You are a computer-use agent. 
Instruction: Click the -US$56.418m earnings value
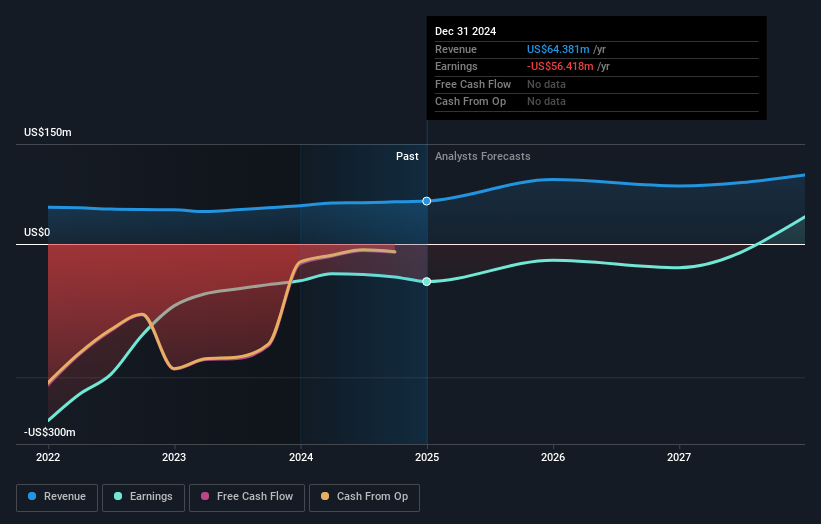pyautogui.click(x=560, y=66)
